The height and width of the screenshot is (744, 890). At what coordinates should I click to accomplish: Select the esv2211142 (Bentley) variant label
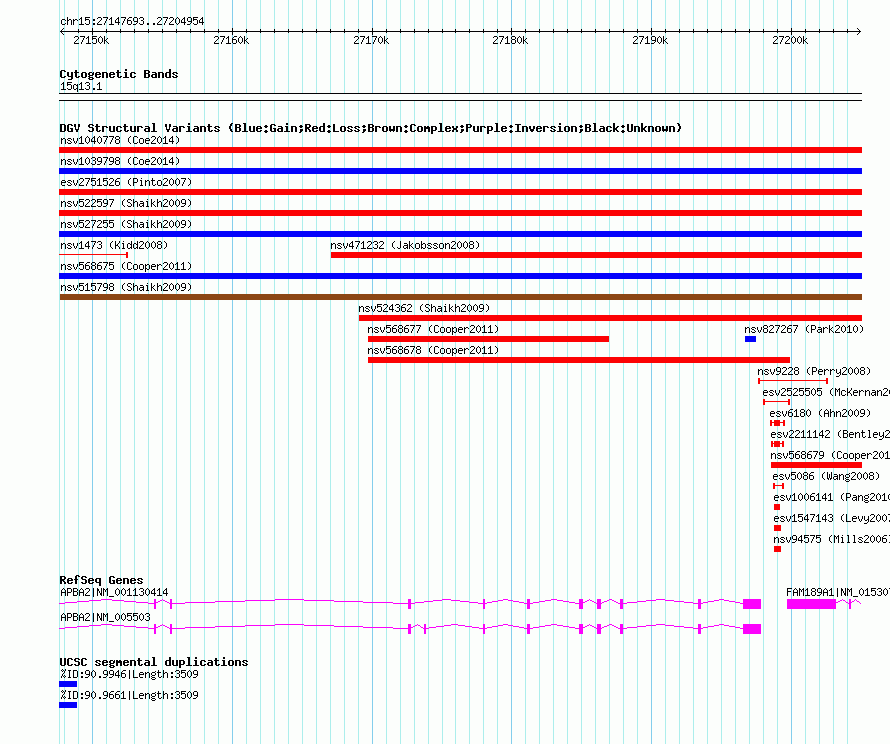pyautogui.click(x=830, y=434)
